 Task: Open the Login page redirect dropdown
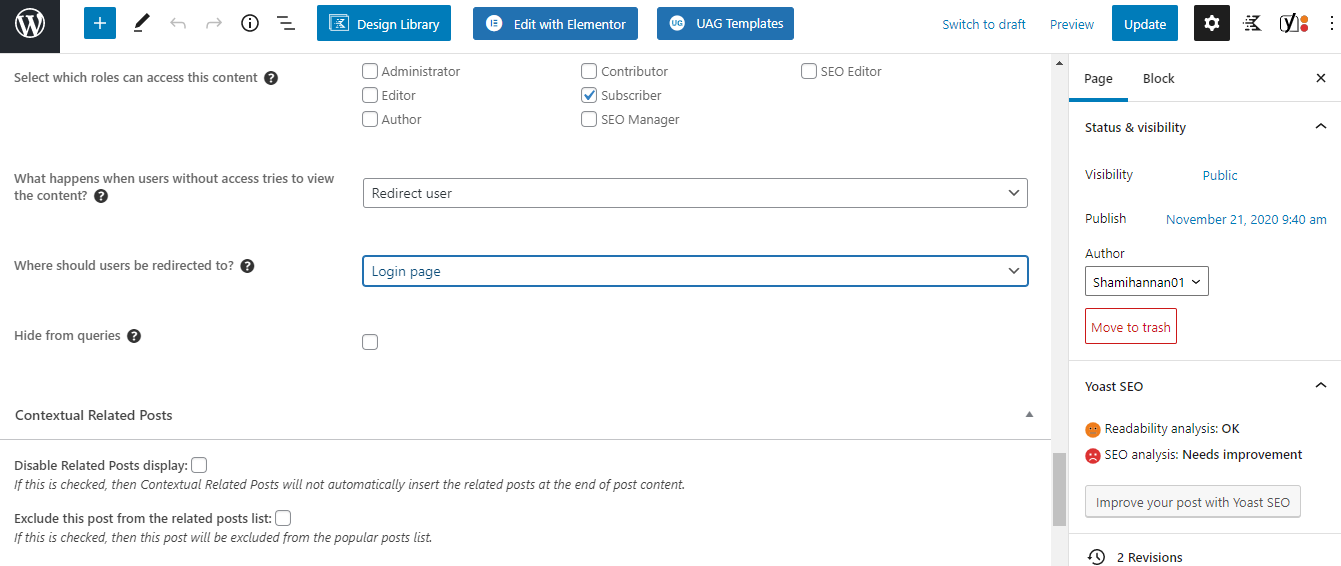click(x=695, y=271)
